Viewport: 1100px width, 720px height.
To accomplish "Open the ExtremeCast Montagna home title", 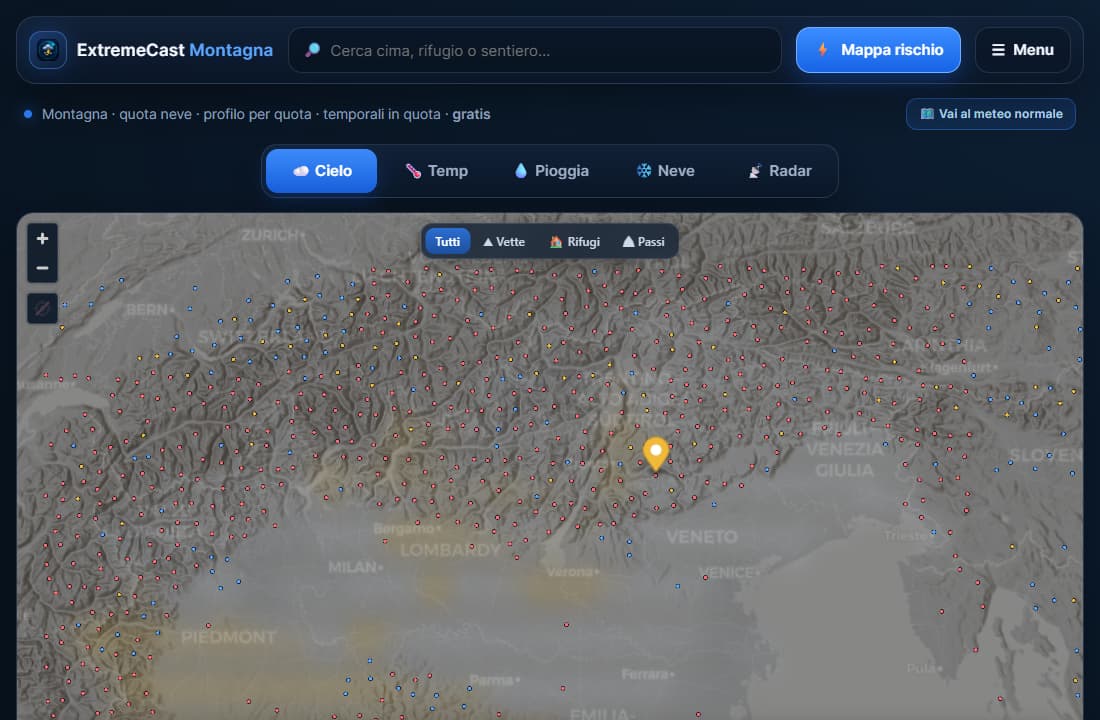I will (175, 50).
